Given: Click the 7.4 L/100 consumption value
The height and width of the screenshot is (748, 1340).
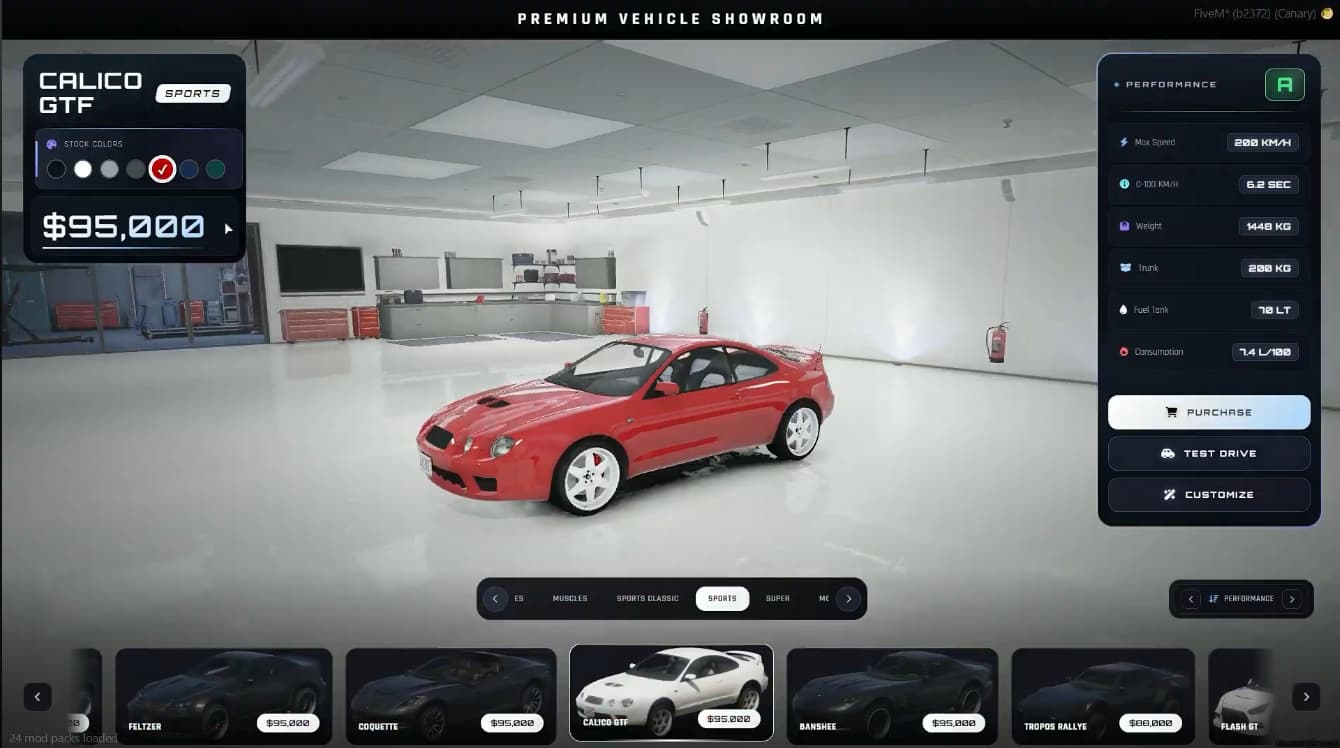Looking at the screenshot, I should 1265,352.
